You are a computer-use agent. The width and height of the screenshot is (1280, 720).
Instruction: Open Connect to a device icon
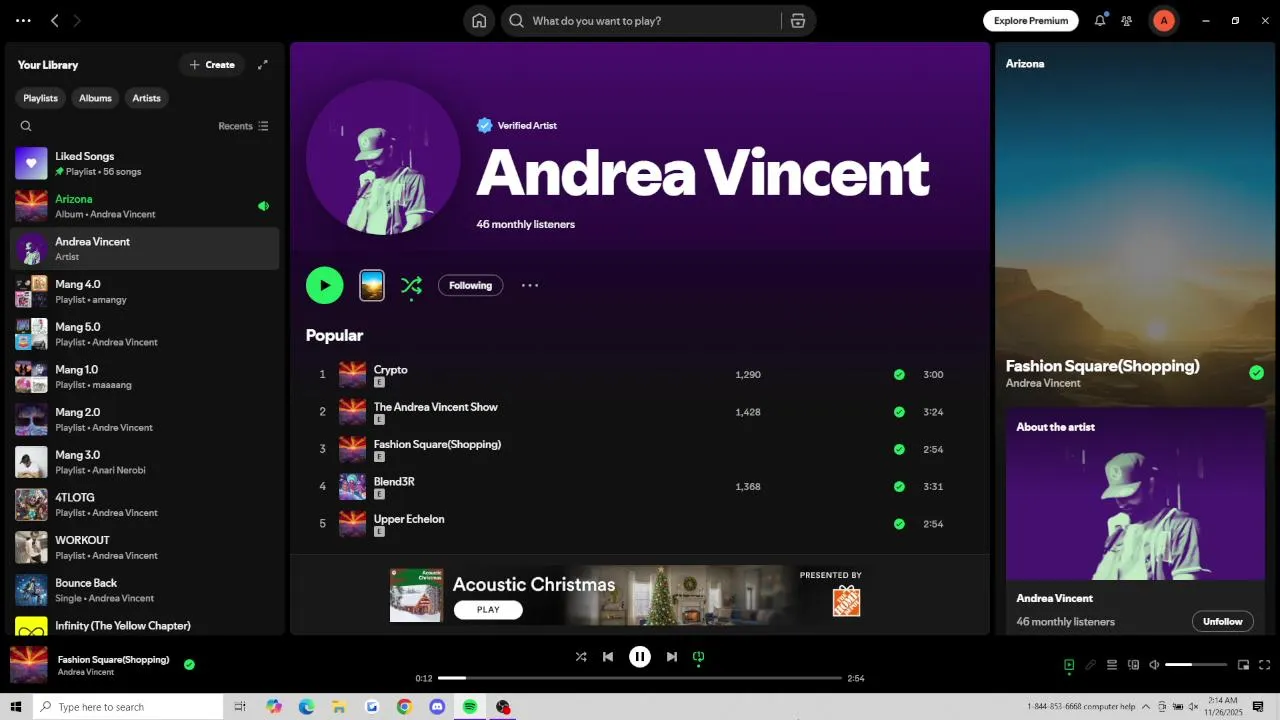[x=1134, y=665]
